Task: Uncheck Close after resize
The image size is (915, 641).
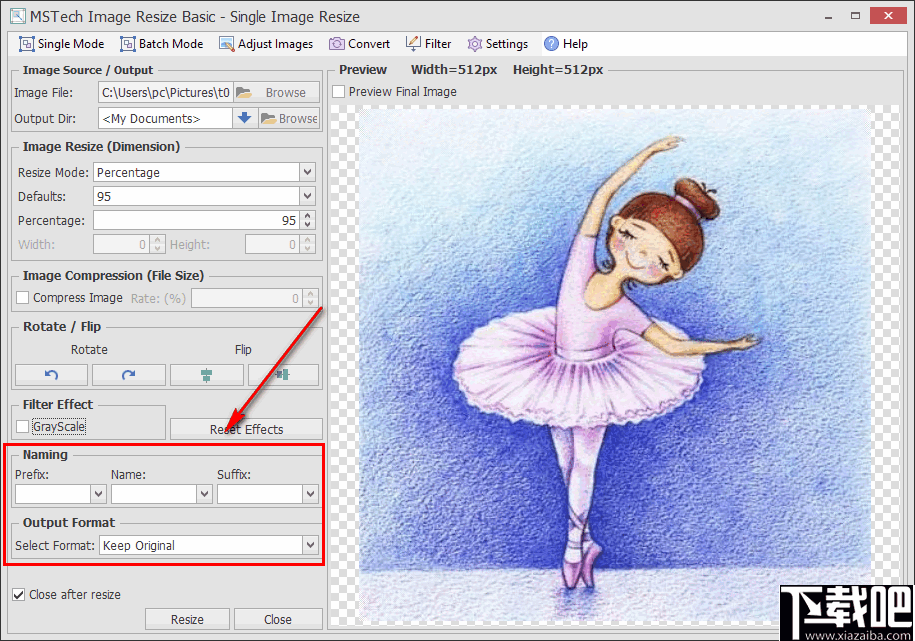Action: (19, 594)
